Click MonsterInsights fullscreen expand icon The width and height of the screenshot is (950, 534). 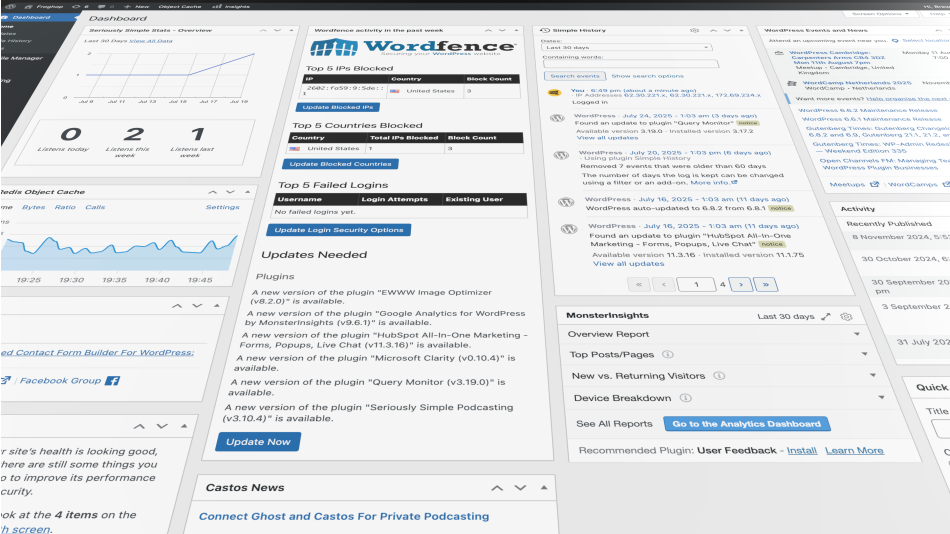[x=826, y=316]
